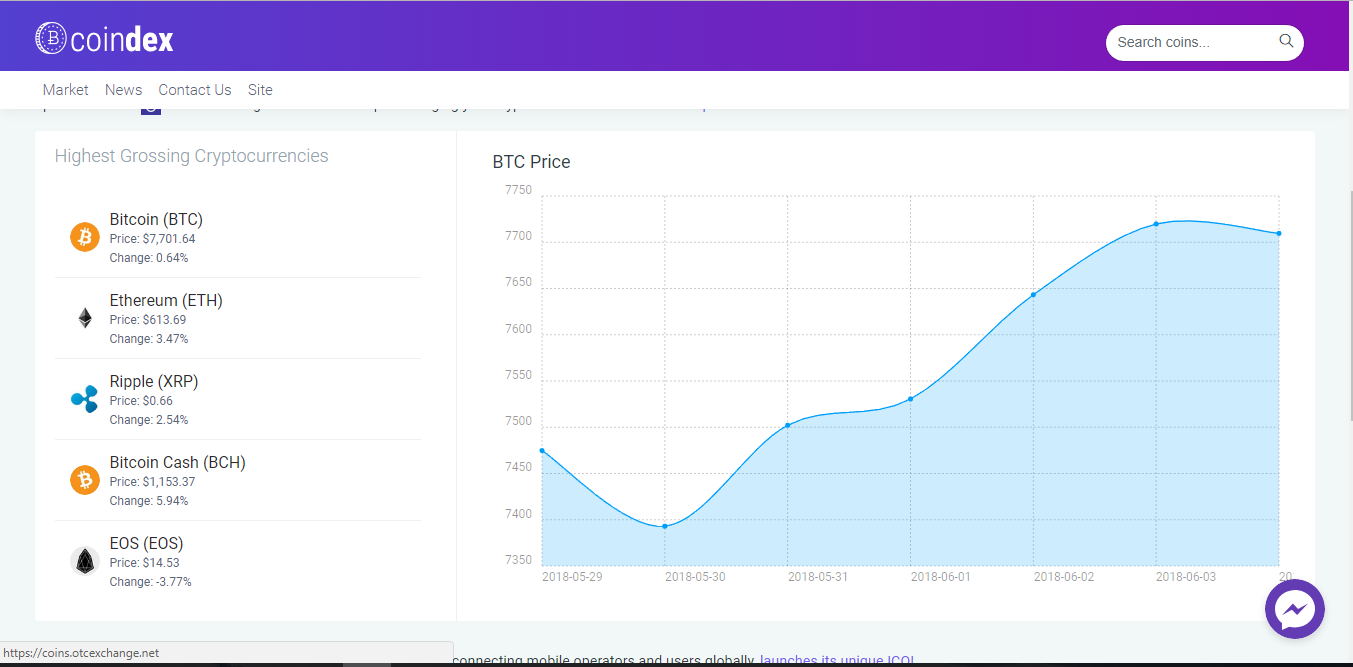This screenshot has width=1353, height=667.
Task: Click x-axis label 2018-05-31
Action: click(818, 577)
